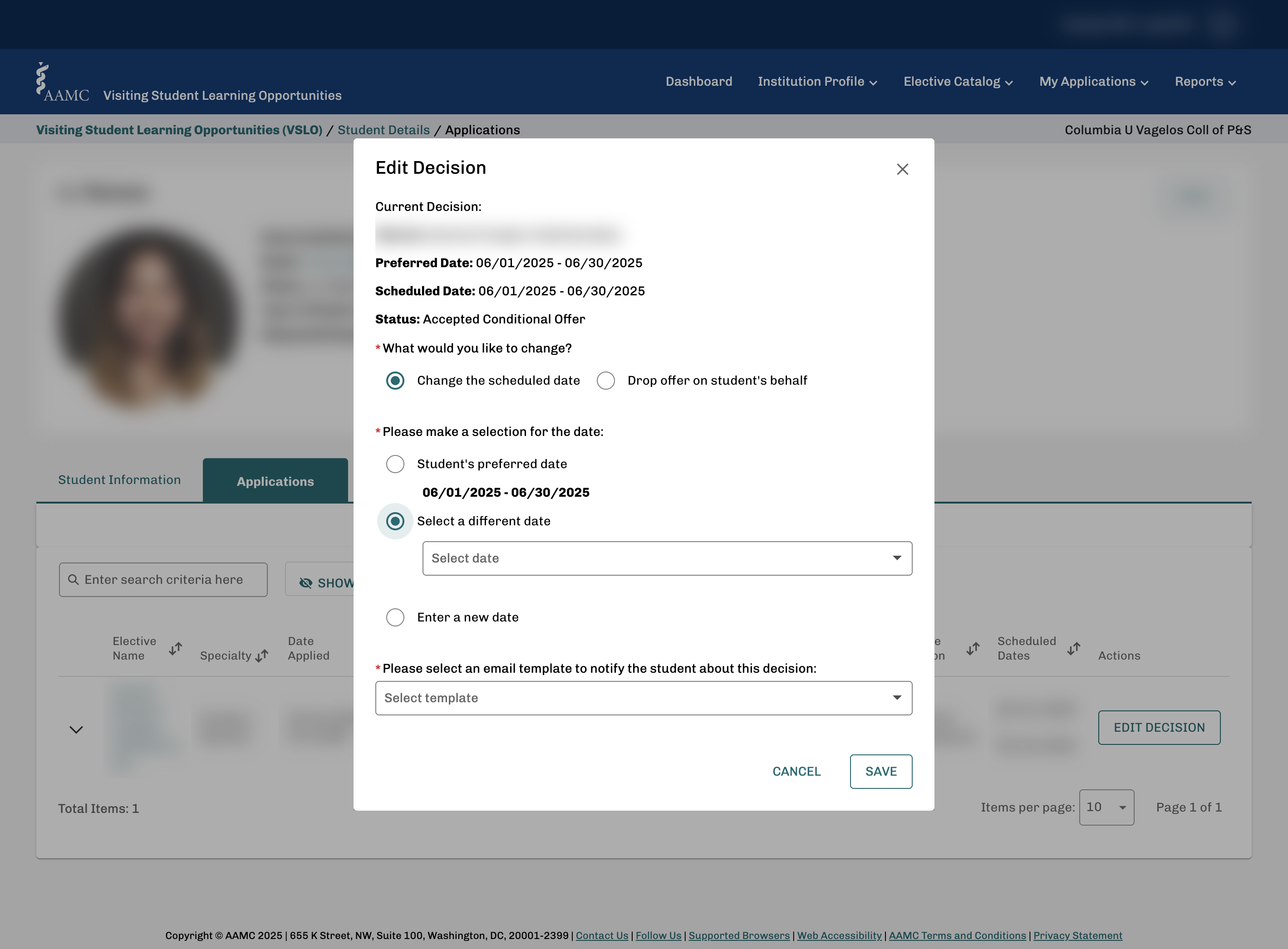Go to Dashboard

click(699, 82)
